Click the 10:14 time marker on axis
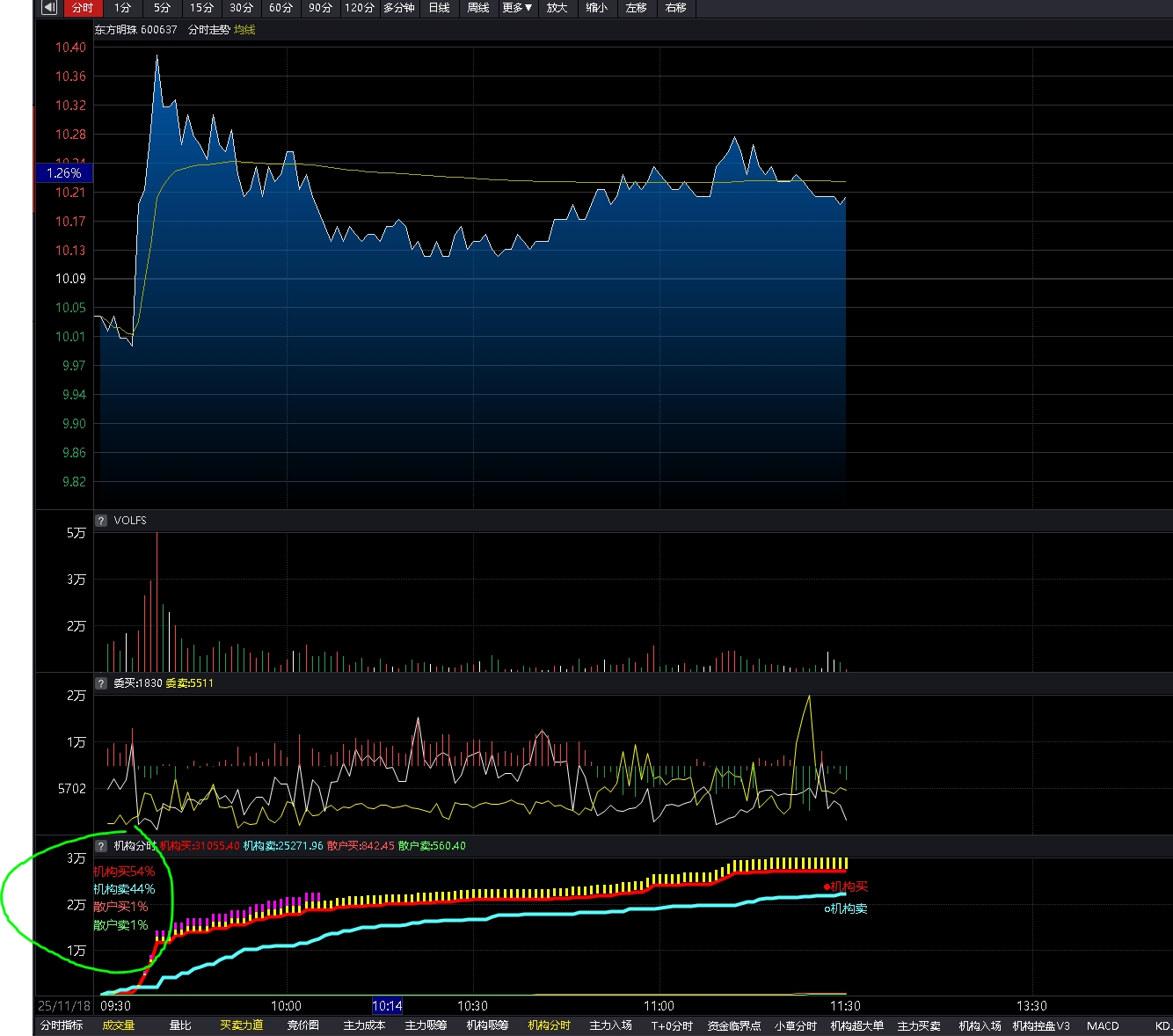This screenshot has height=1036, width=1173. 387,1006
